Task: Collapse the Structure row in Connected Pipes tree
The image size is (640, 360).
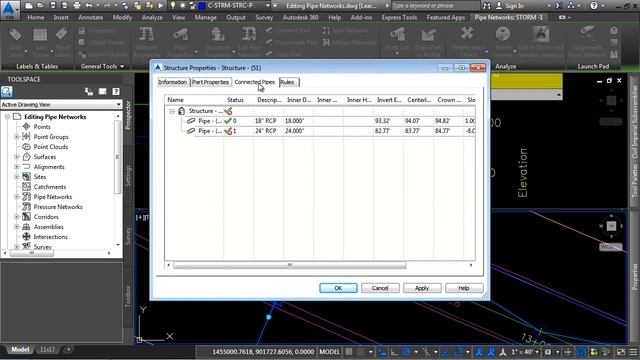Action: point(171,111)
